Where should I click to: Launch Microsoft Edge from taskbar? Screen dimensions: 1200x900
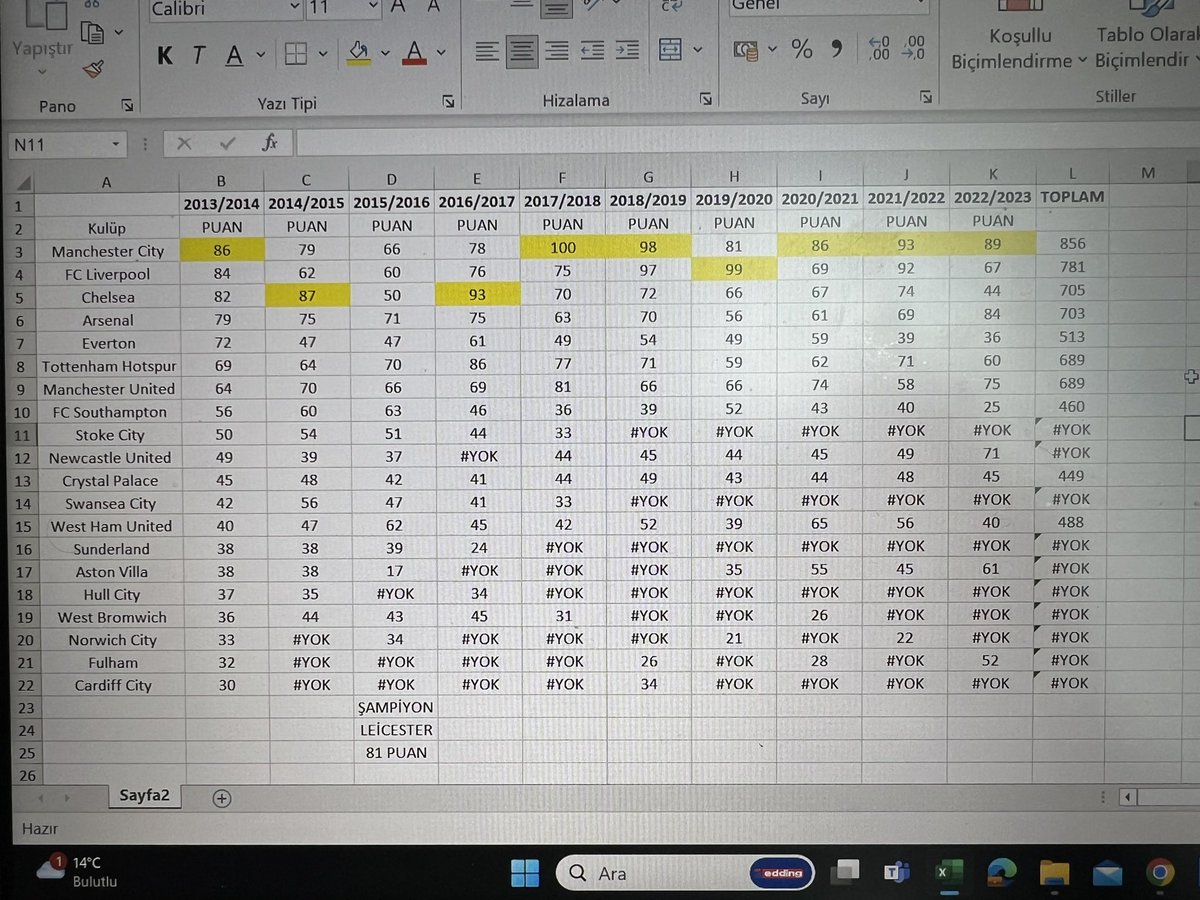tap(1000, 872)
